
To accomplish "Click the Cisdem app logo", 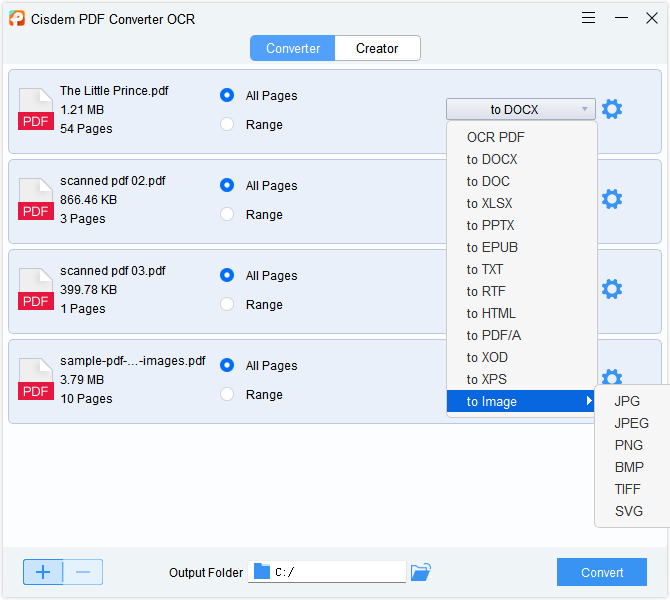I will pyautogui.click(x=17, y=18).
